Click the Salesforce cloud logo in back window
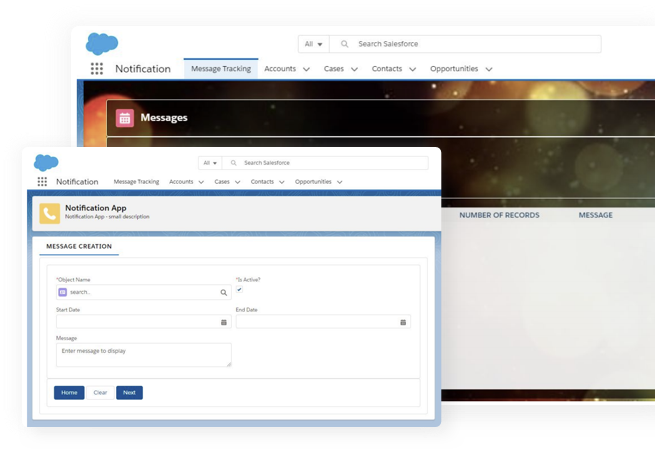The width and height of the screenshot is (655, 449). coord(102,44)
